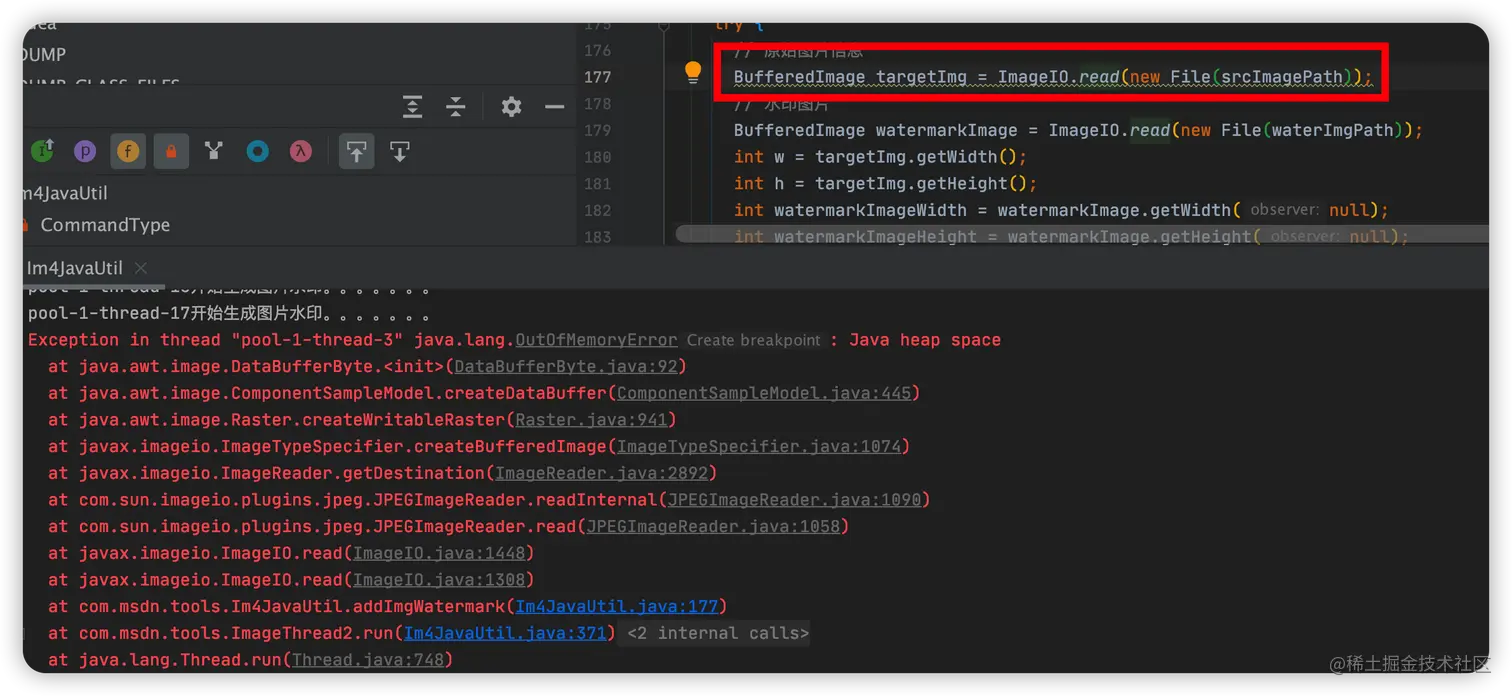Screen dimensions: 1512x696
Task: Toggle Show Non-Public red lock icon
Action: click(x=171, y=151)
